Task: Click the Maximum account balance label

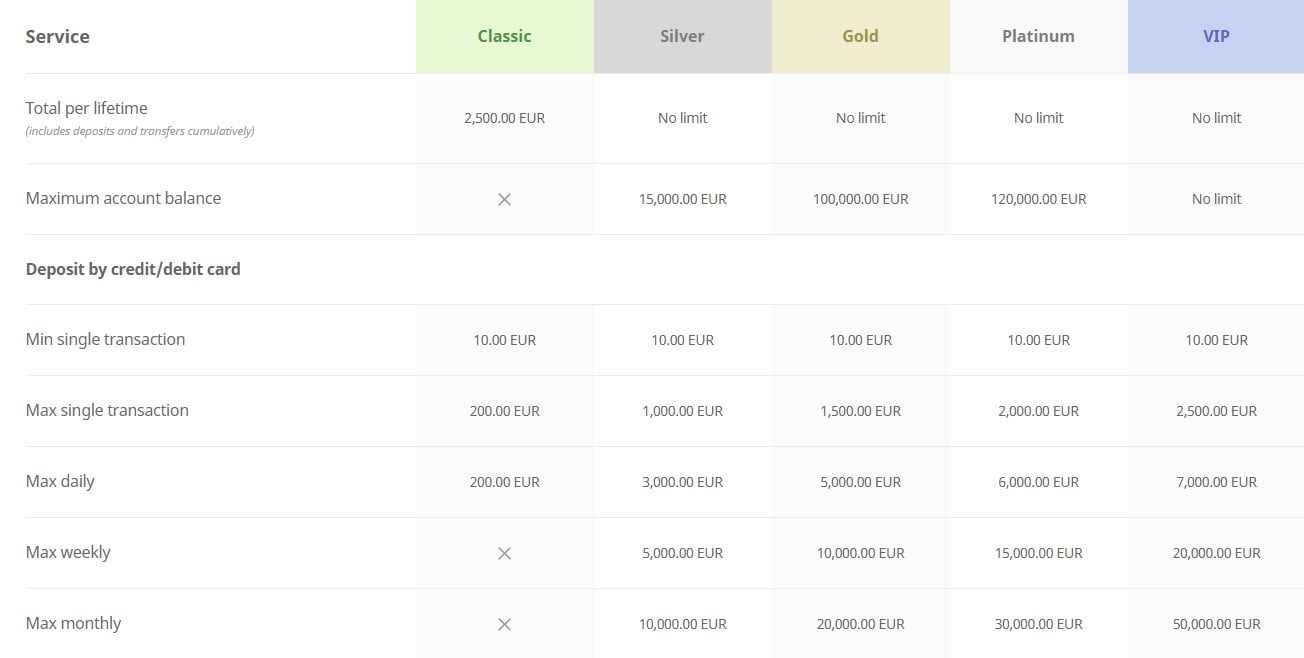Action: pos(123,198)
